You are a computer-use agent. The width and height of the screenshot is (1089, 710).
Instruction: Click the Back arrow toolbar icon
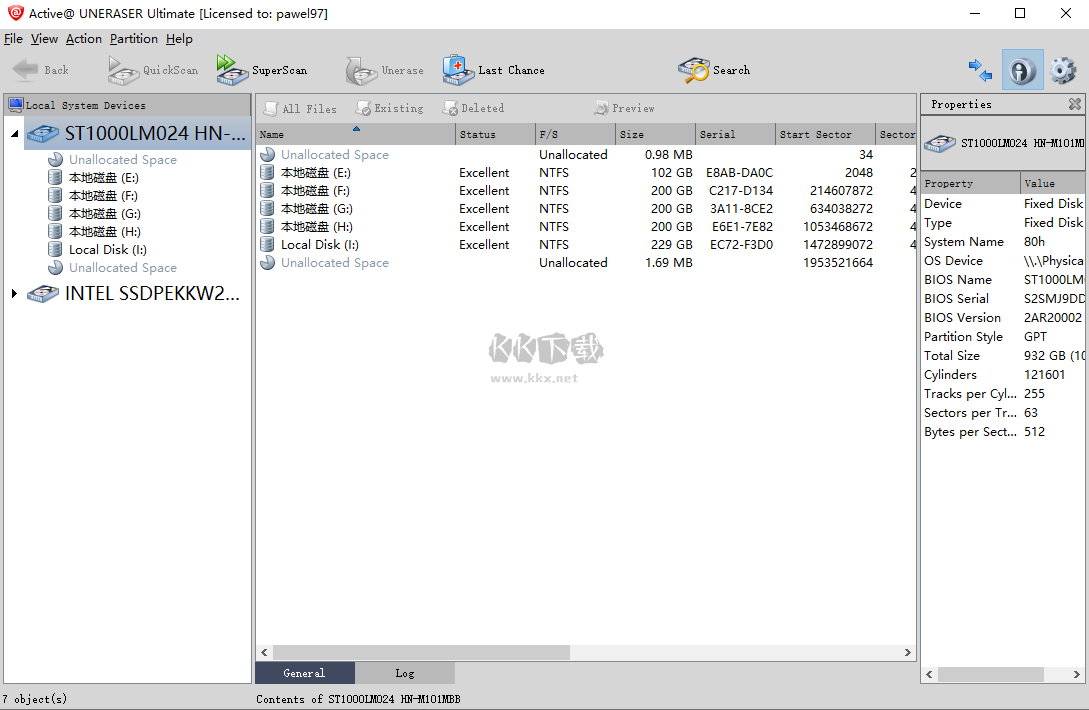[26, 69]
